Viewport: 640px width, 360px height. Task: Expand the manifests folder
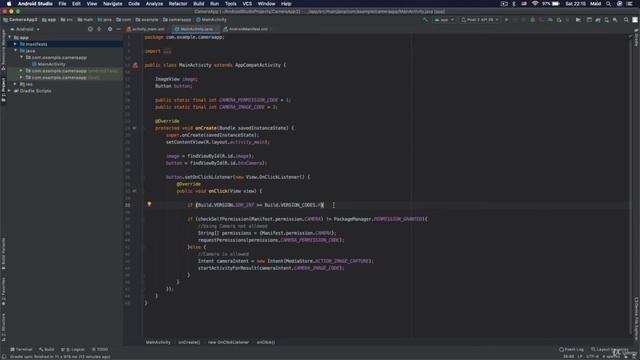tap(16, 44)
